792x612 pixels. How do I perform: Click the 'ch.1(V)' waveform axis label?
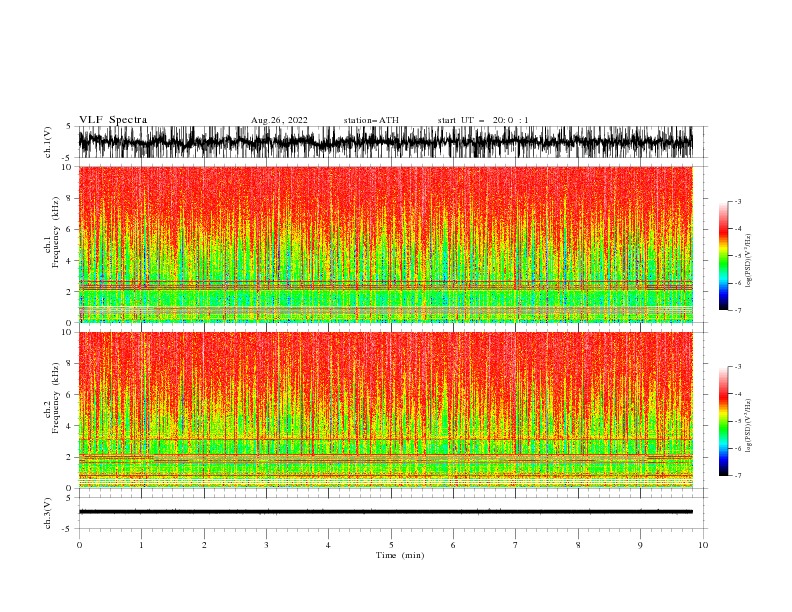(48, 142)
